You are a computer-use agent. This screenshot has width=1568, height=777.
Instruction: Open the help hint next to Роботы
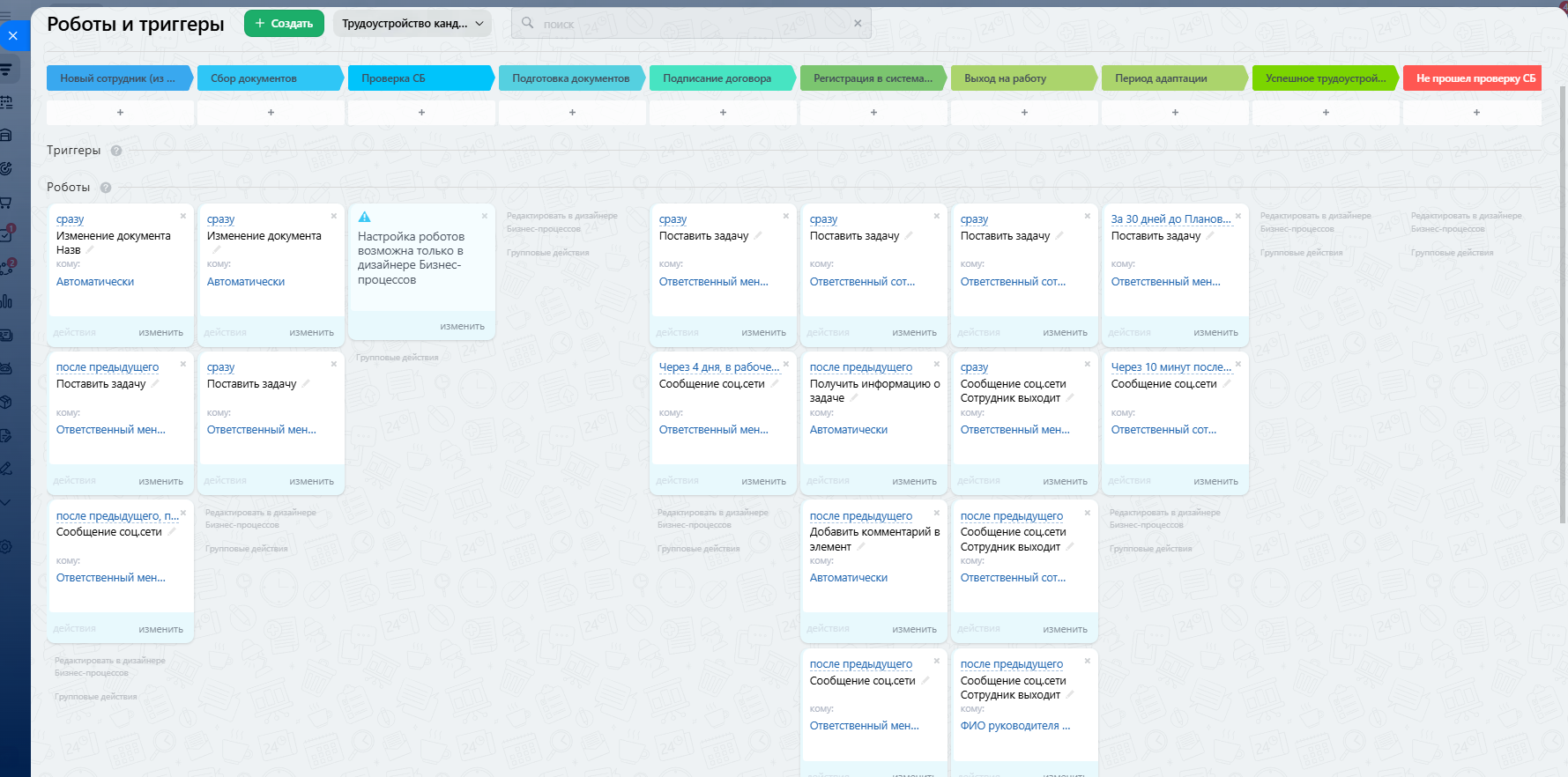pyautogui.click(x=106, y=188)
